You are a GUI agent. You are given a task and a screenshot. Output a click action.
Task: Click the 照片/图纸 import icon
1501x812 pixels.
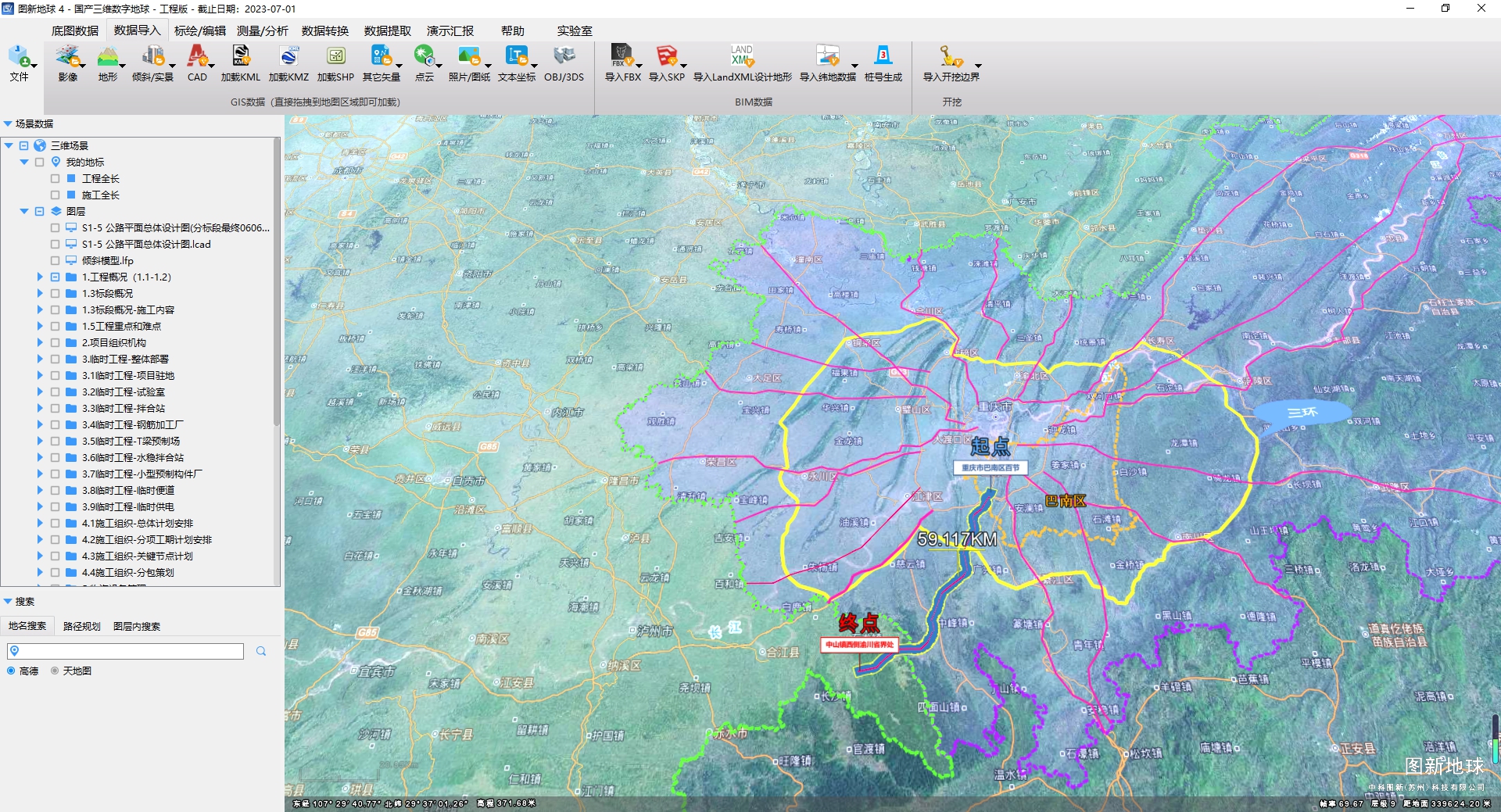click(469, 57)
